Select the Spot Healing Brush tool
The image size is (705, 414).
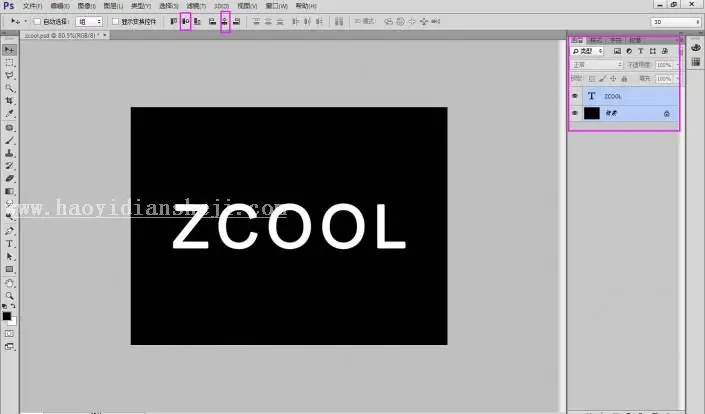coord(9,128)
